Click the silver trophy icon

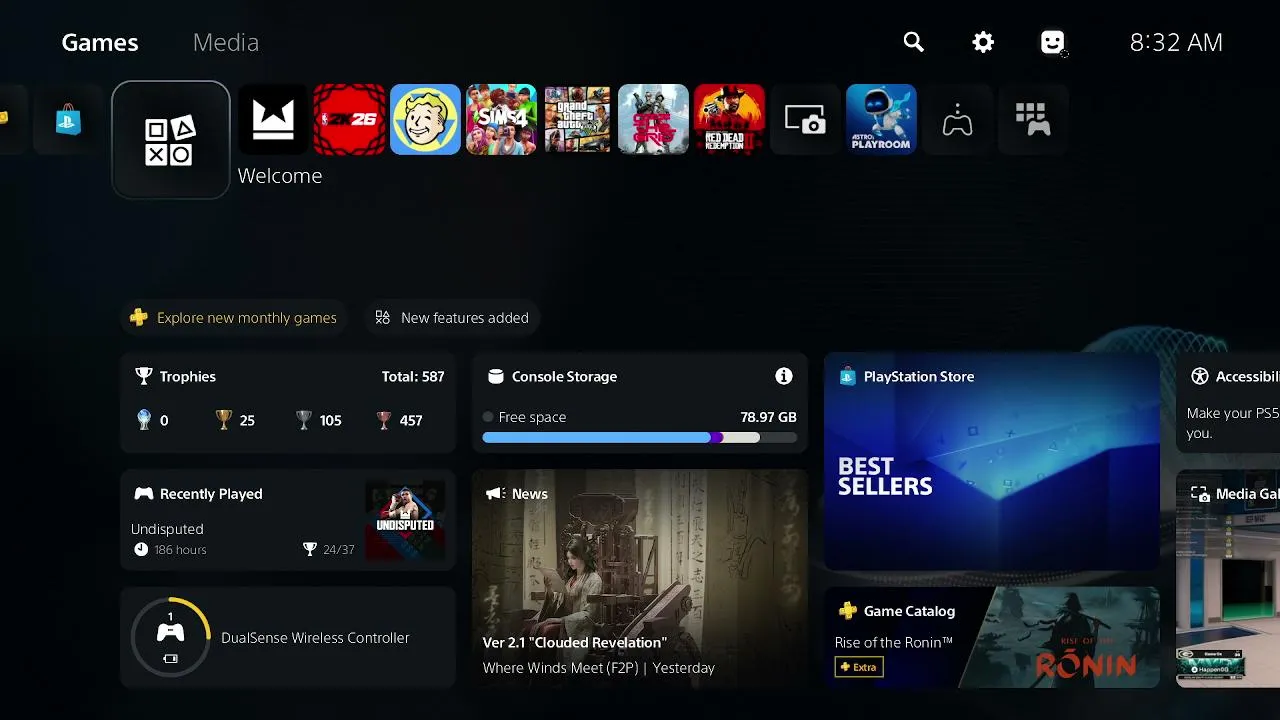[x=304, y=420]
